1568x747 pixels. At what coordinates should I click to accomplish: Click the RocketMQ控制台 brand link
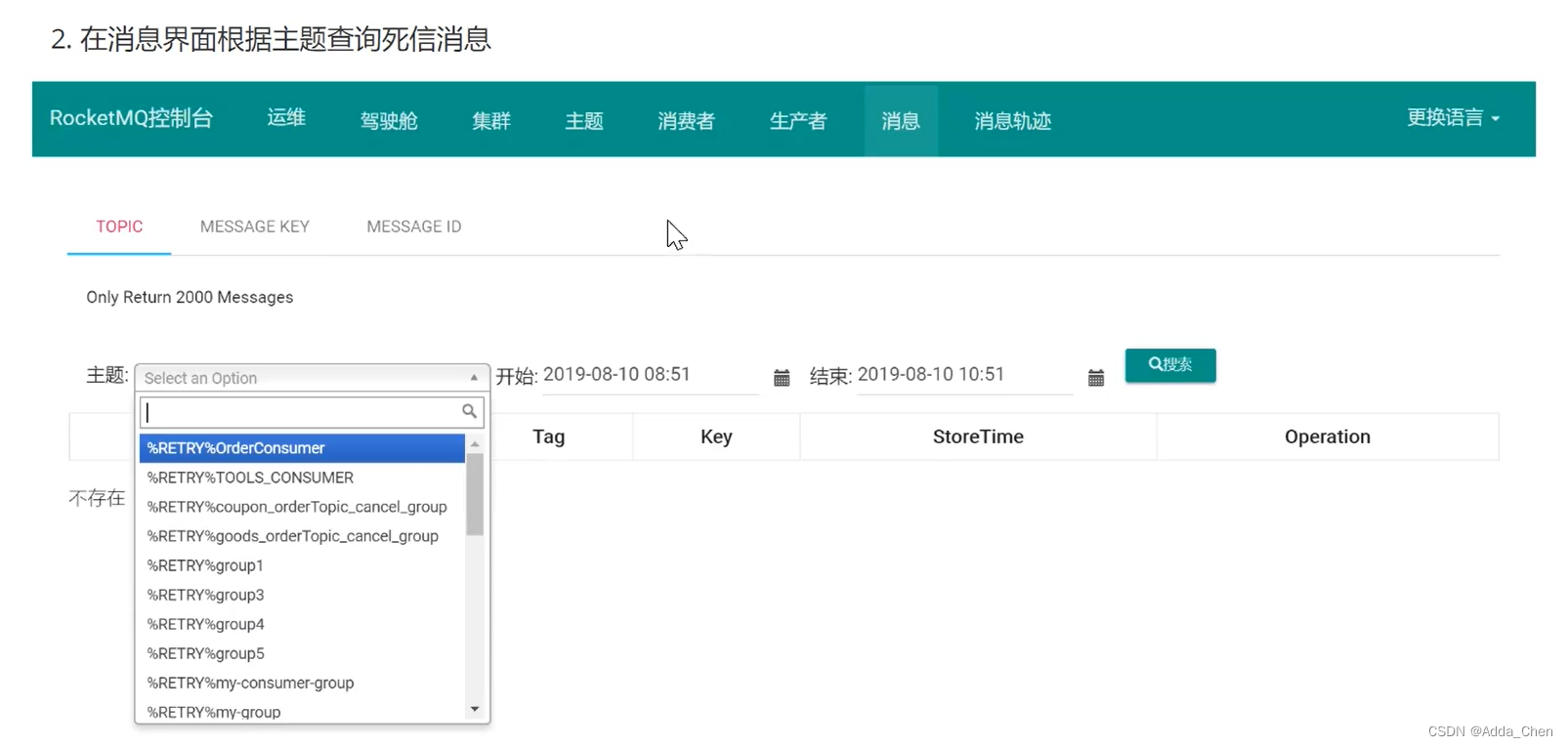click(131, 118)
